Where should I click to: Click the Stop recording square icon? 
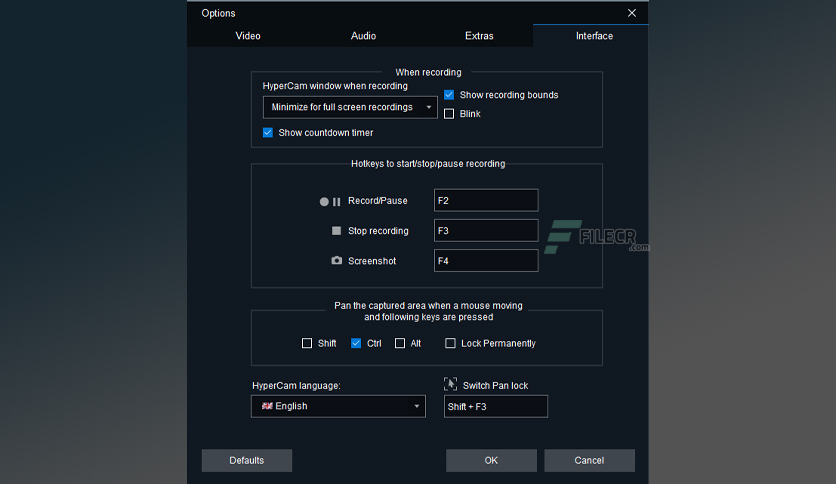(336, 231)
